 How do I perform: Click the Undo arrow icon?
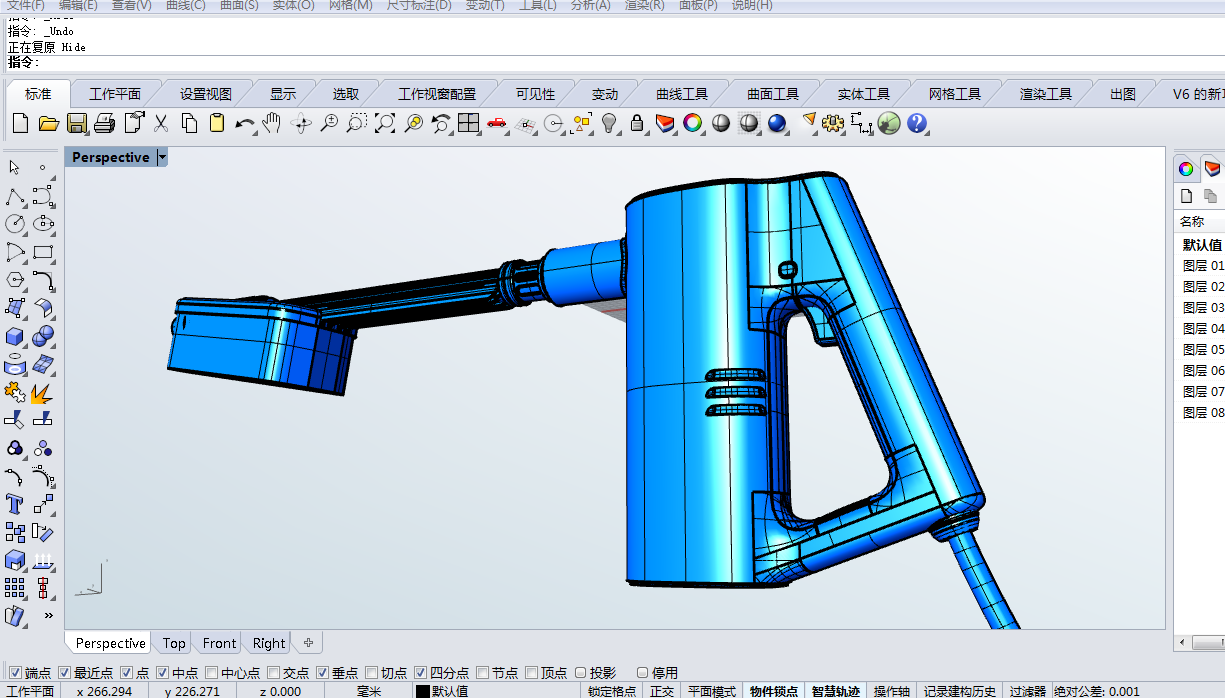pos(245,123)
